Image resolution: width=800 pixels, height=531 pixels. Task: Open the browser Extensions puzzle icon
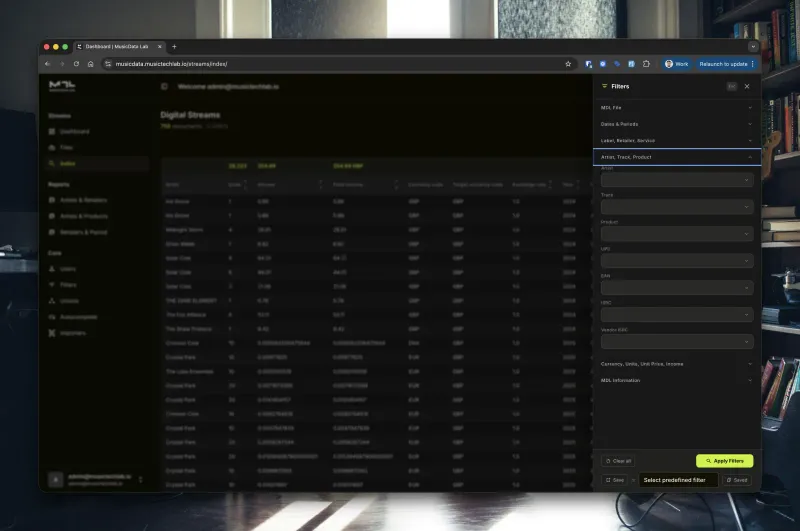coord(646,64)
